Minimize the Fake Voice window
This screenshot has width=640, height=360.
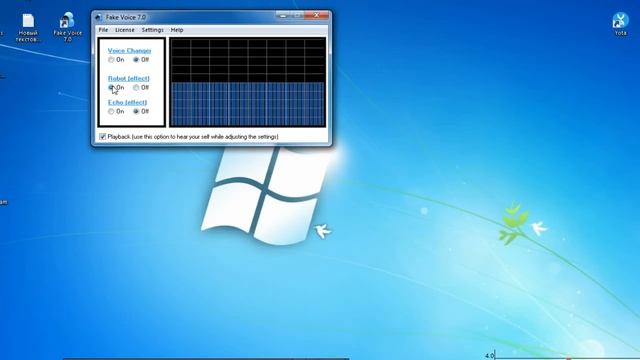click(282, 16)
